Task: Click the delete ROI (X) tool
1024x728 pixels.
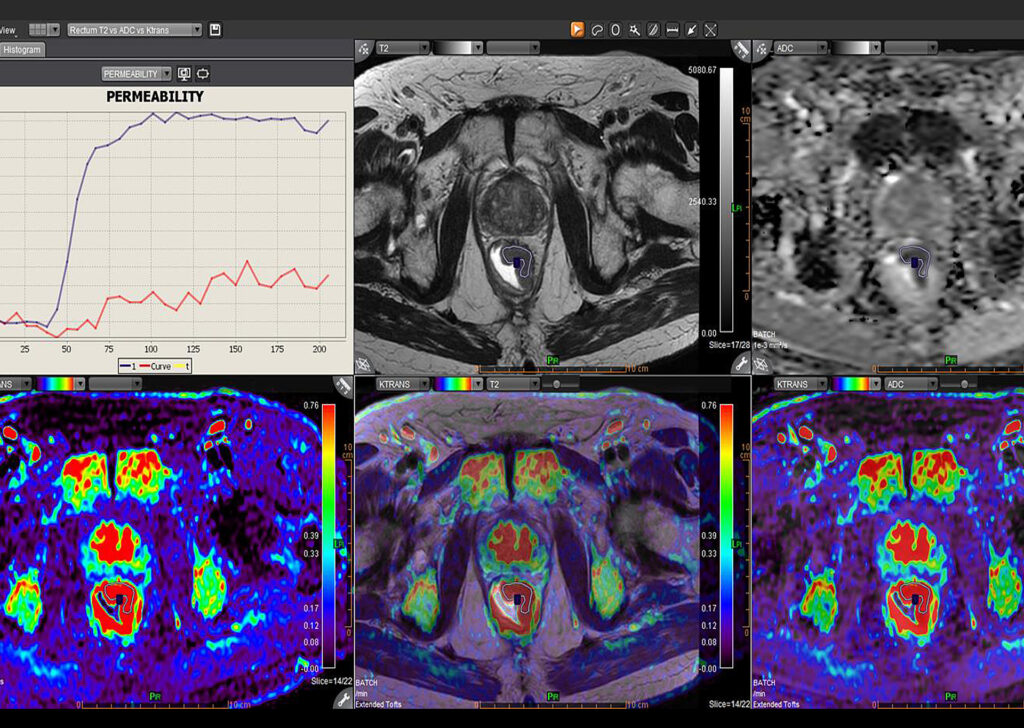Action: (x=710, y=29)
